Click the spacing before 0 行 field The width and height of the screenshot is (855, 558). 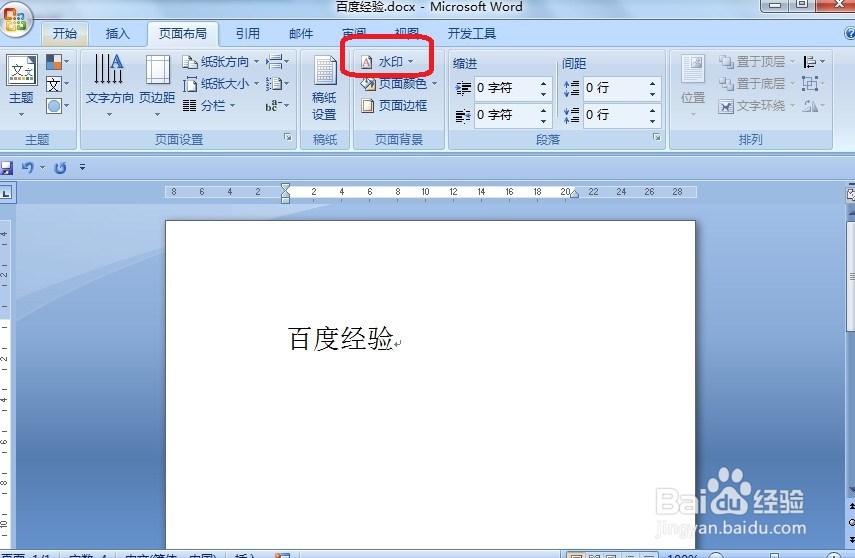615,88
